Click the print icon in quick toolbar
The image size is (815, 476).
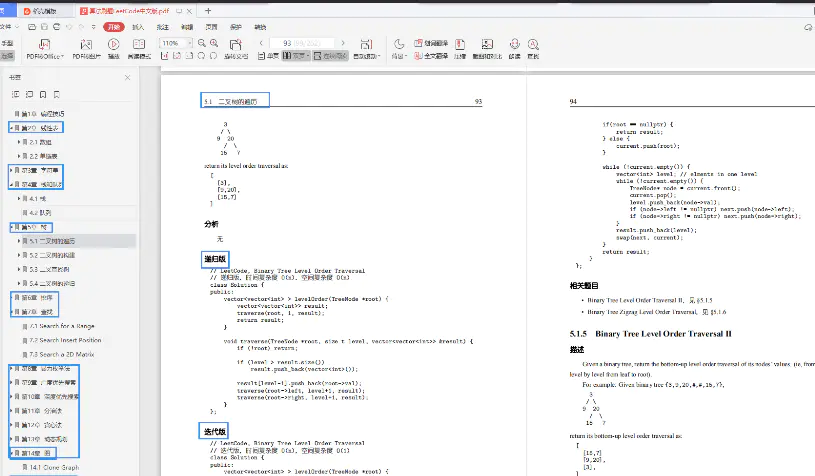click(56, 27)
